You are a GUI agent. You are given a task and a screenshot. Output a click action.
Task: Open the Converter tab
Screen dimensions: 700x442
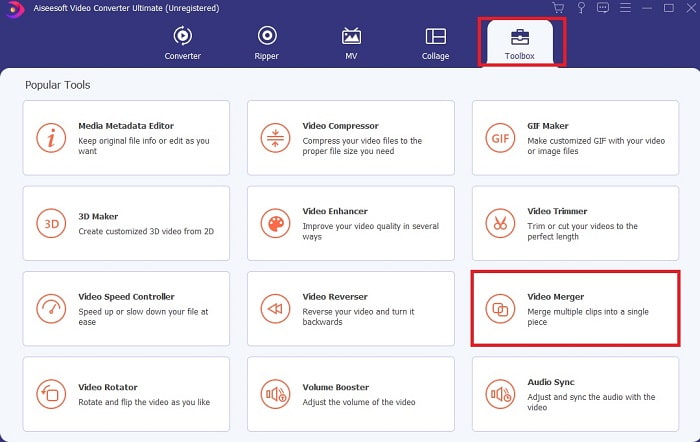pos(183,43)
